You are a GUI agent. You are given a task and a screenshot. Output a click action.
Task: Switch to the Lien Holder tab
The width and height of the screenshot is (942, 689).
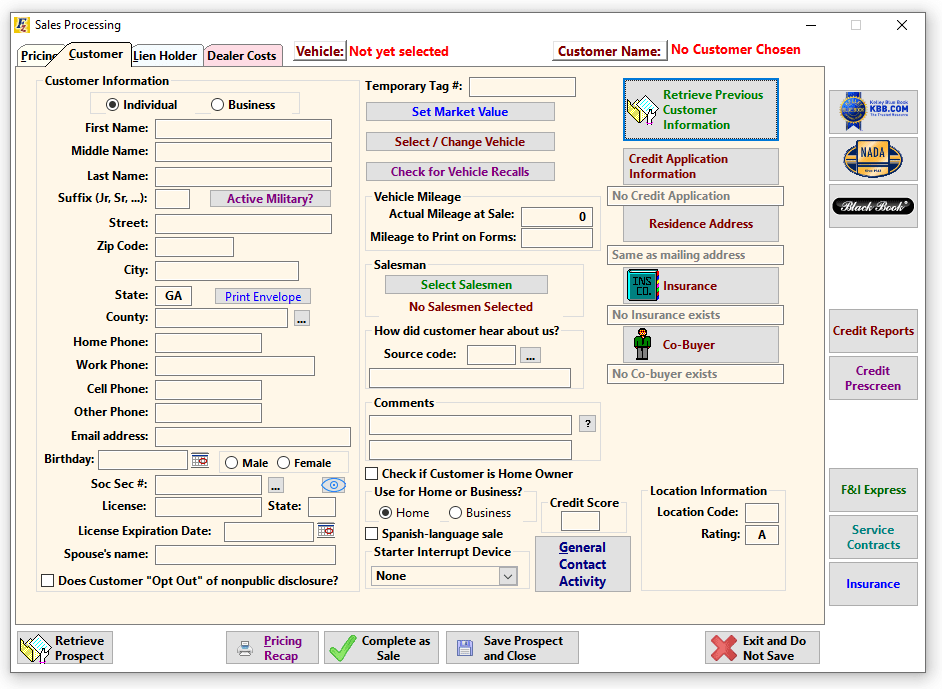166,56
